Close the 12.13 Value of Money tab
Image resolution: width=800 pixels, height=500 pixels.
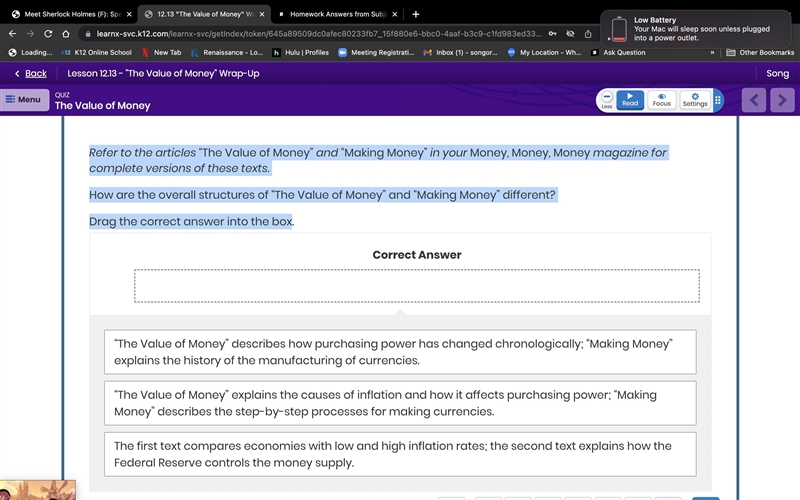262,14
